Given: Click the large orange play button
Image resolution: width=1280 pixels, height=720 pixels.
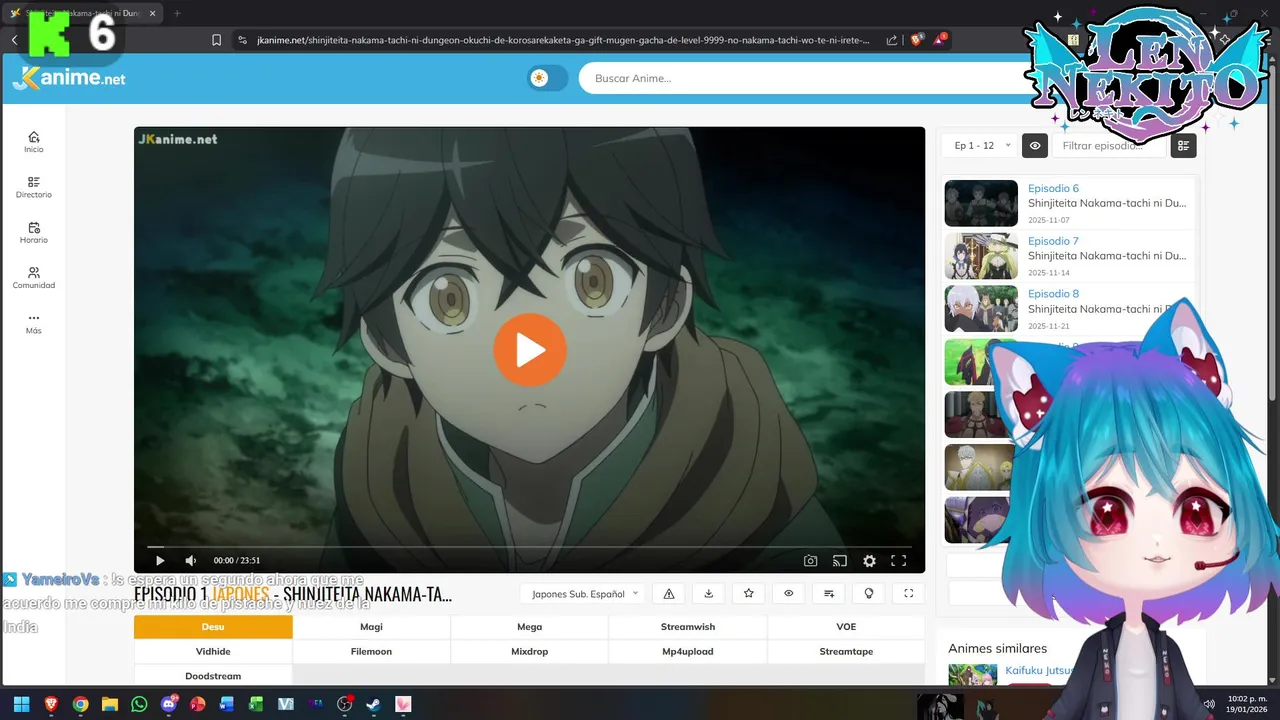Looking at the screenshot, I should click(530, 350).
